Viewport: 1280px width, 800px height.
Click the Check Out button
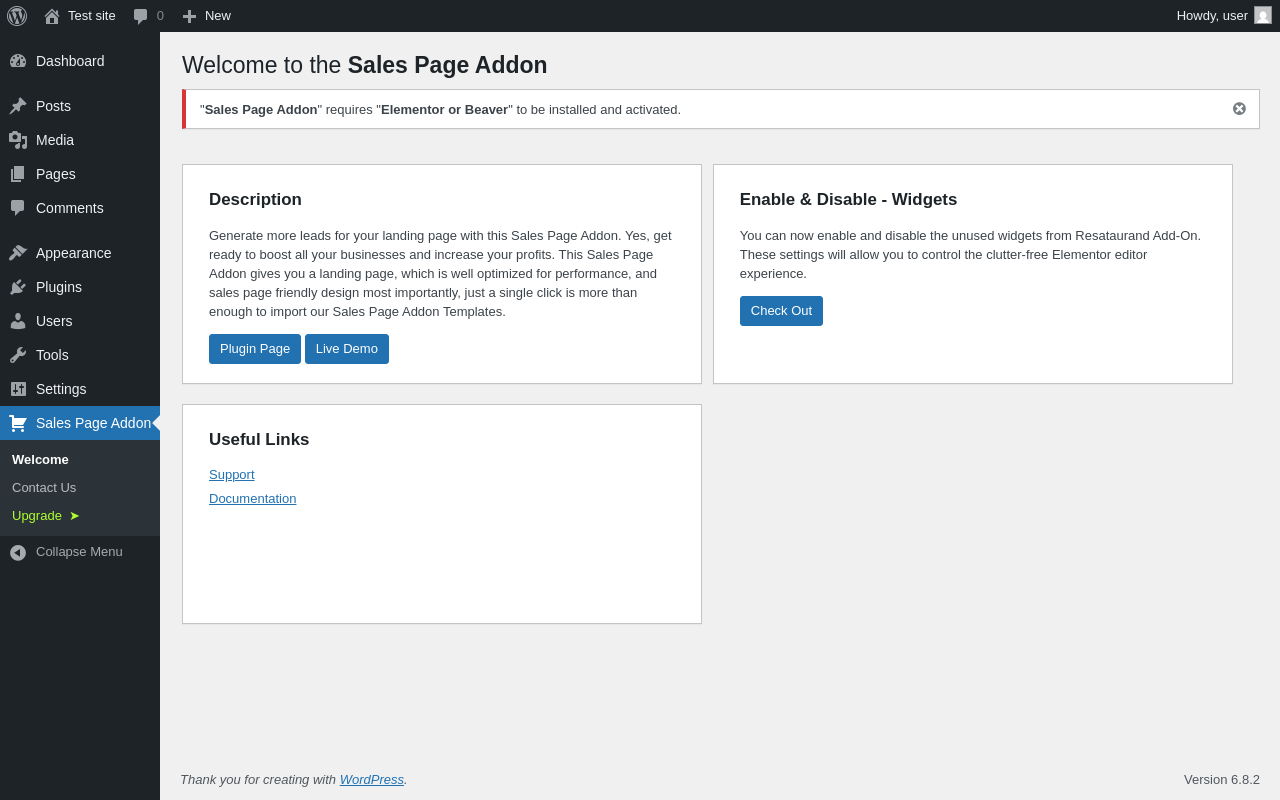[781, 311]
